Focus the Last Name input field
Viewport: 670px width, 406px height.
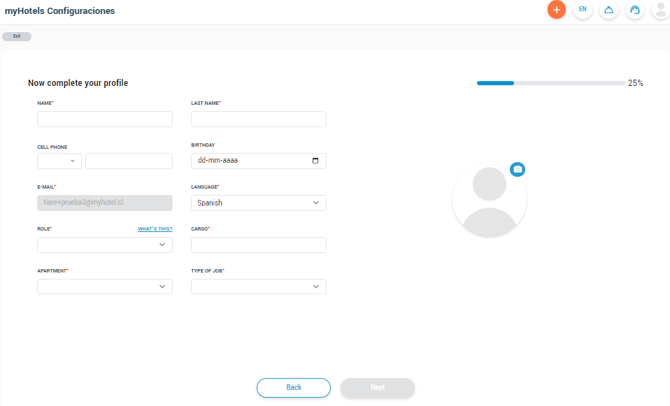259,119
